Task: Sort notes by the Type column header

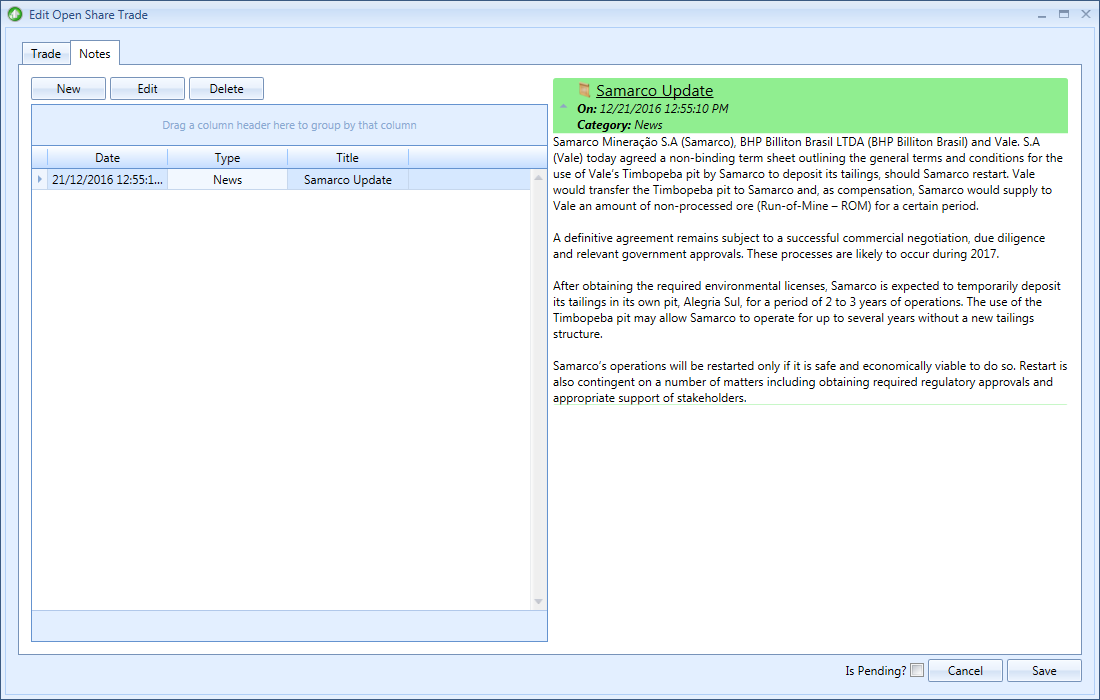Action: (x=227, y=158)
